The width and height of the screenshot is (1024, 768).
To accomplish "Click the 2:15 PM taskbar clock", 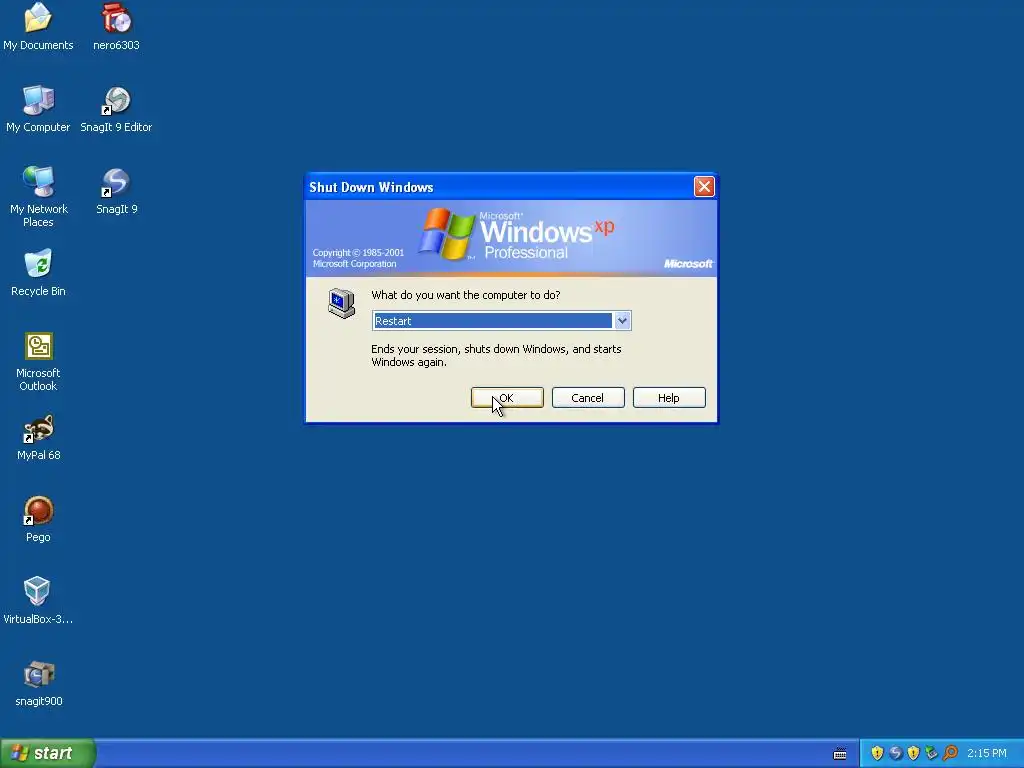I will pyautogui.click(x=987, y=753).
